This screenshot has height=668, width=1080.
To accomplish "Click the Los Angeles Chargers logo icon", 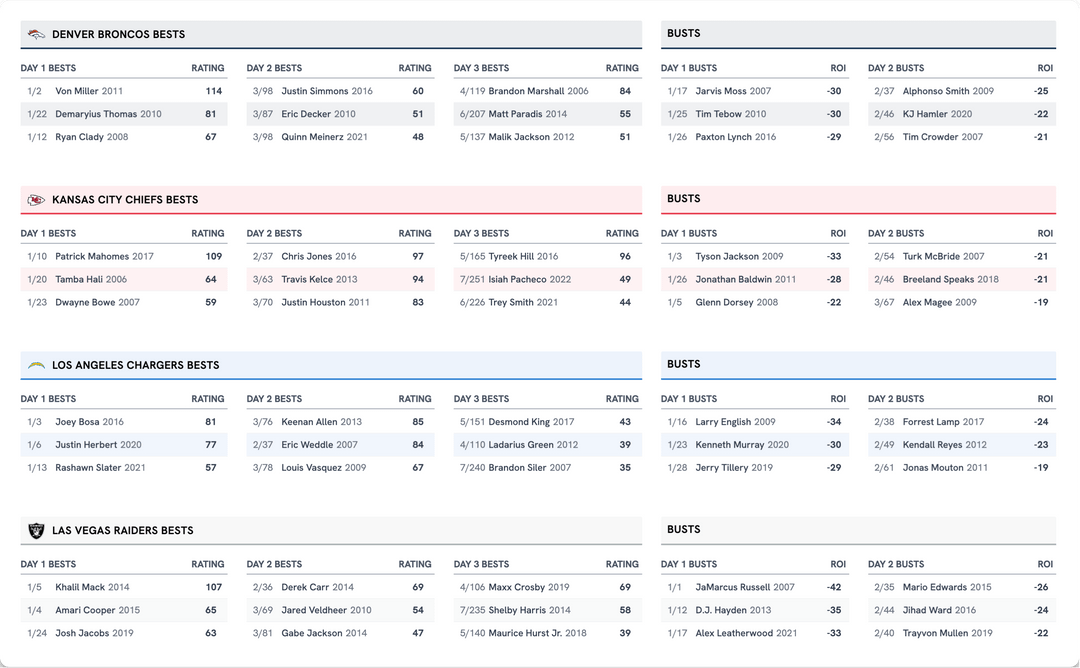I will 36,366.
